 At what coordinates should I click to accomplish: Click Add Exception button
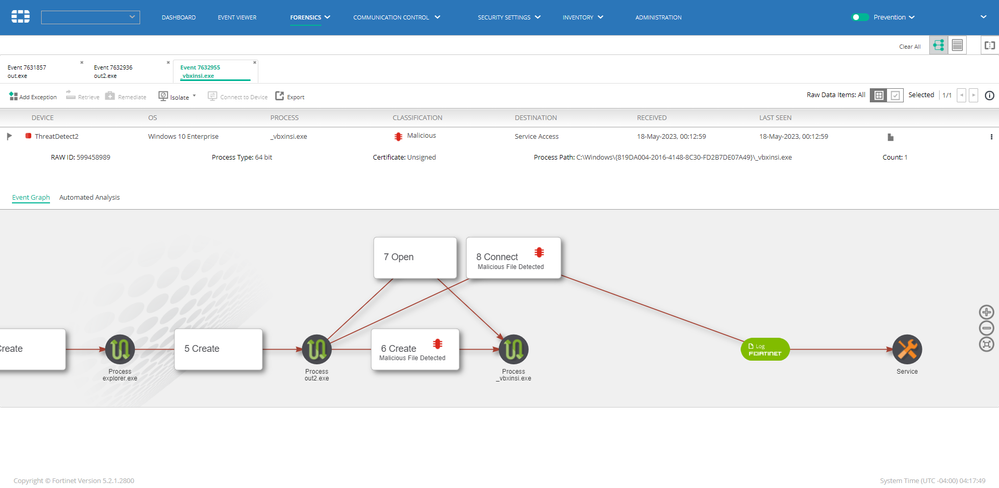click(x=33, y=97)
